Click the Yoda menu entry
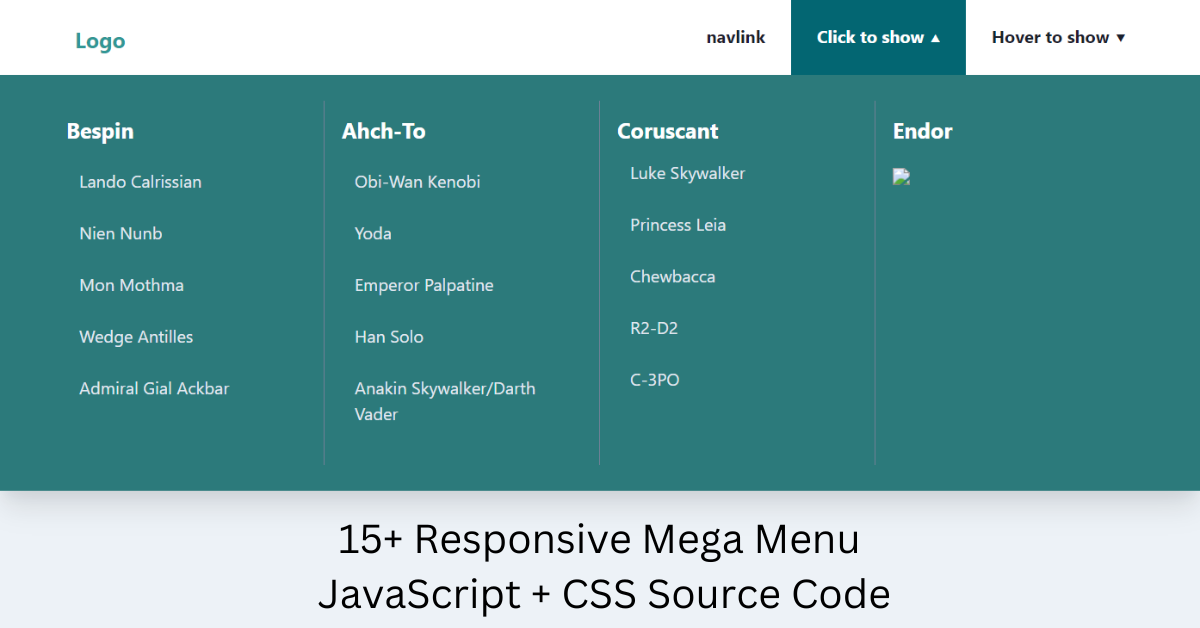Viewport: 1200px width, 628px height. click(x=373, y=233)
